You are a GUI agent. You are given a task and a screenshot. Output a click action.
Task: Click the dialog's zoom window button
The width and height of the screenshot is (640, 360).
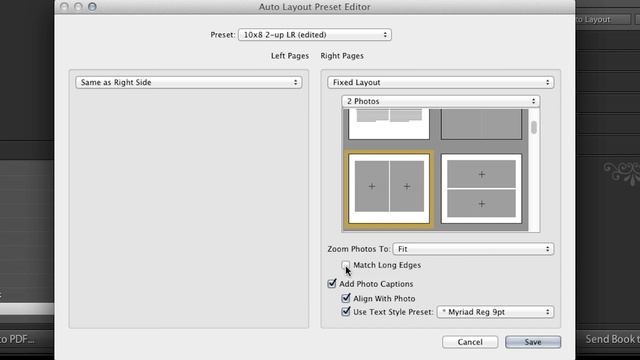[92, 7]
